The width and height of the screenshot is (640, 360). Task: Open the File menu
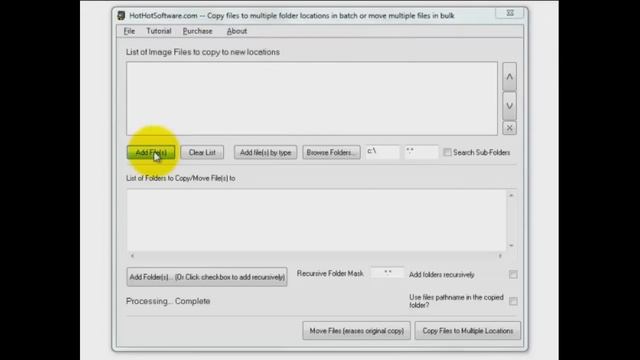pos(129,31)
